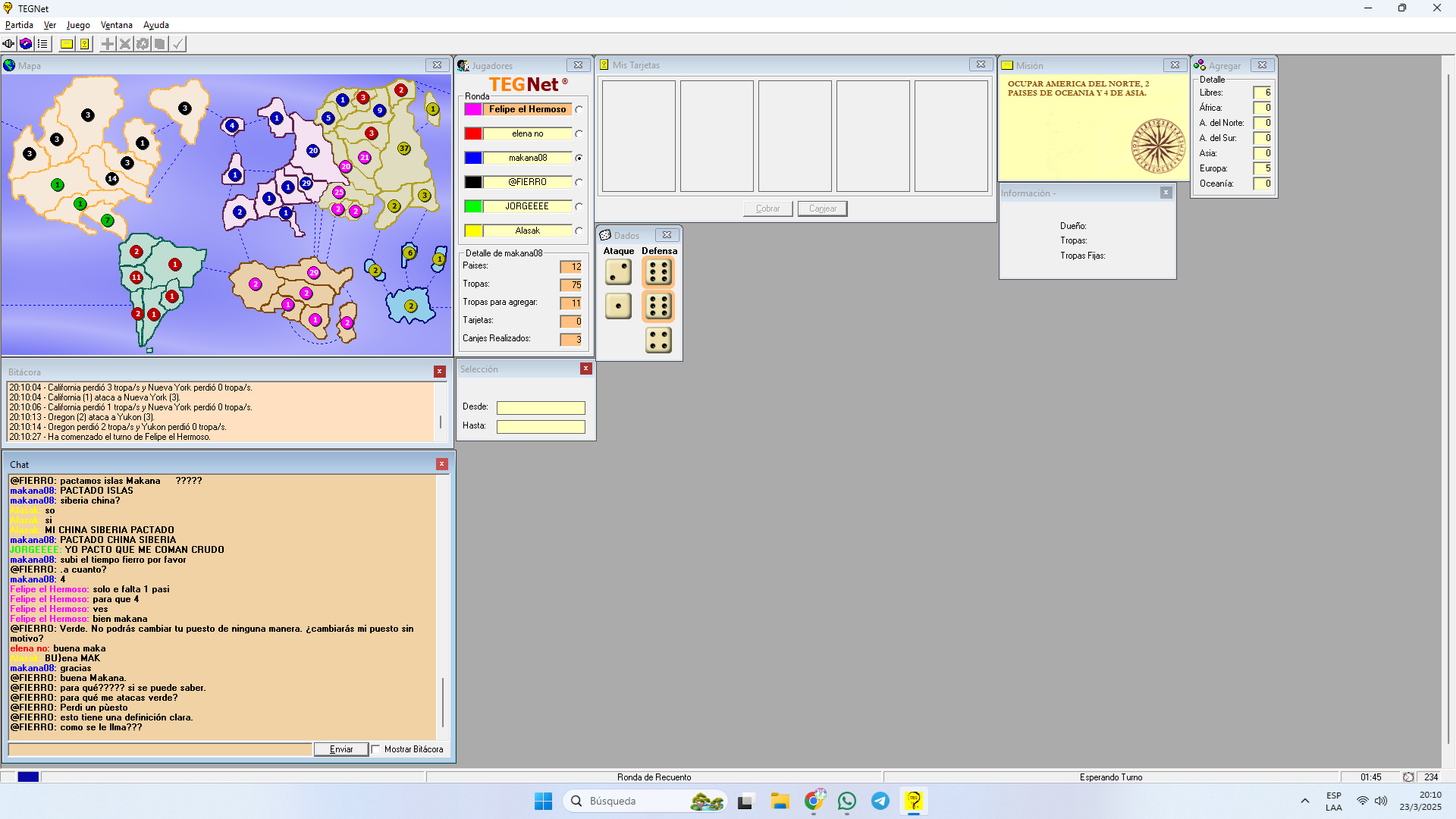The image size is (1456, 819).
Task: Click the plus add-troops toolbar icon
Action: (108, 44)
